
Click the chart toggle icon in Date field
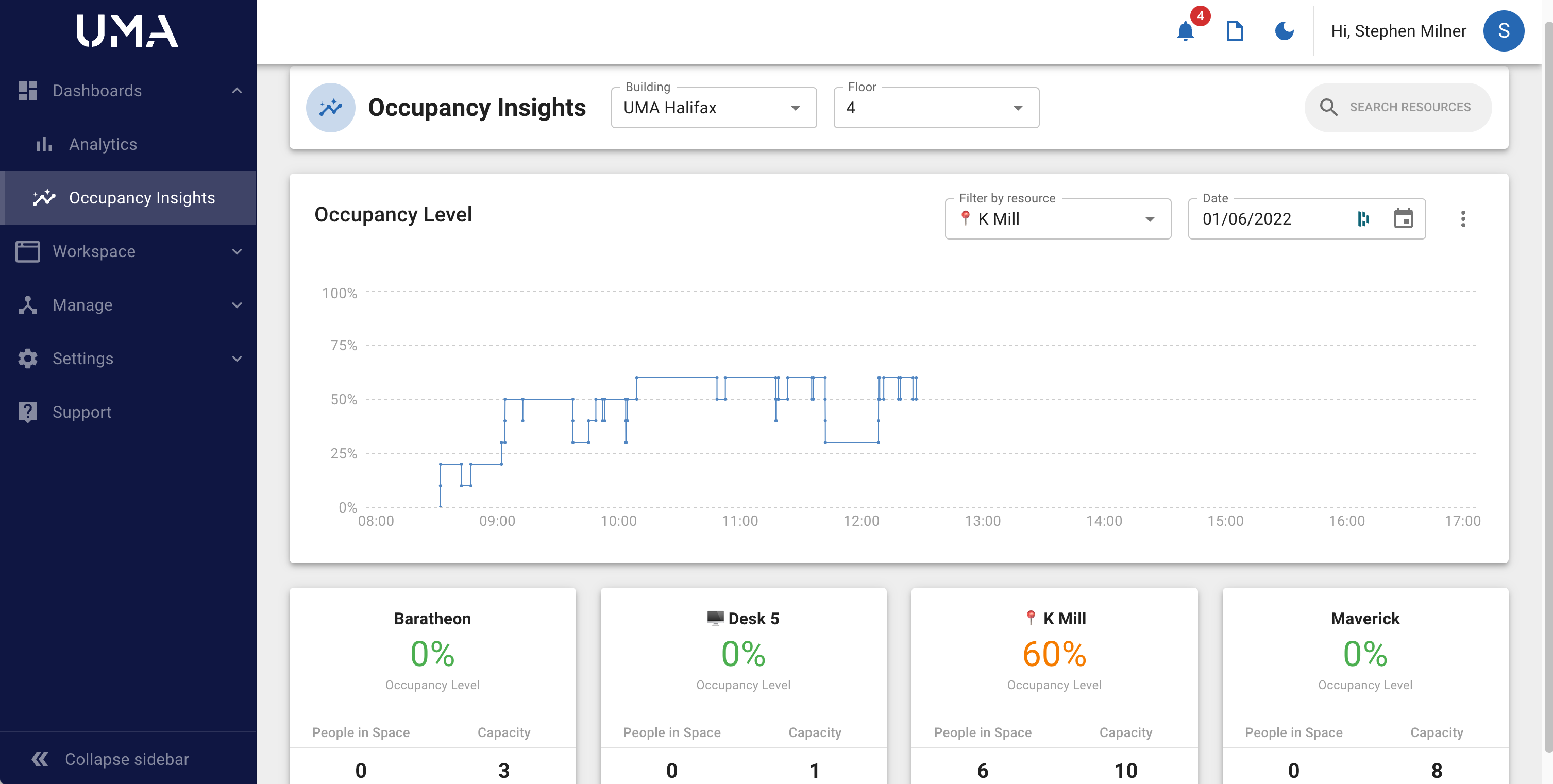click(x=1363, y=219)
